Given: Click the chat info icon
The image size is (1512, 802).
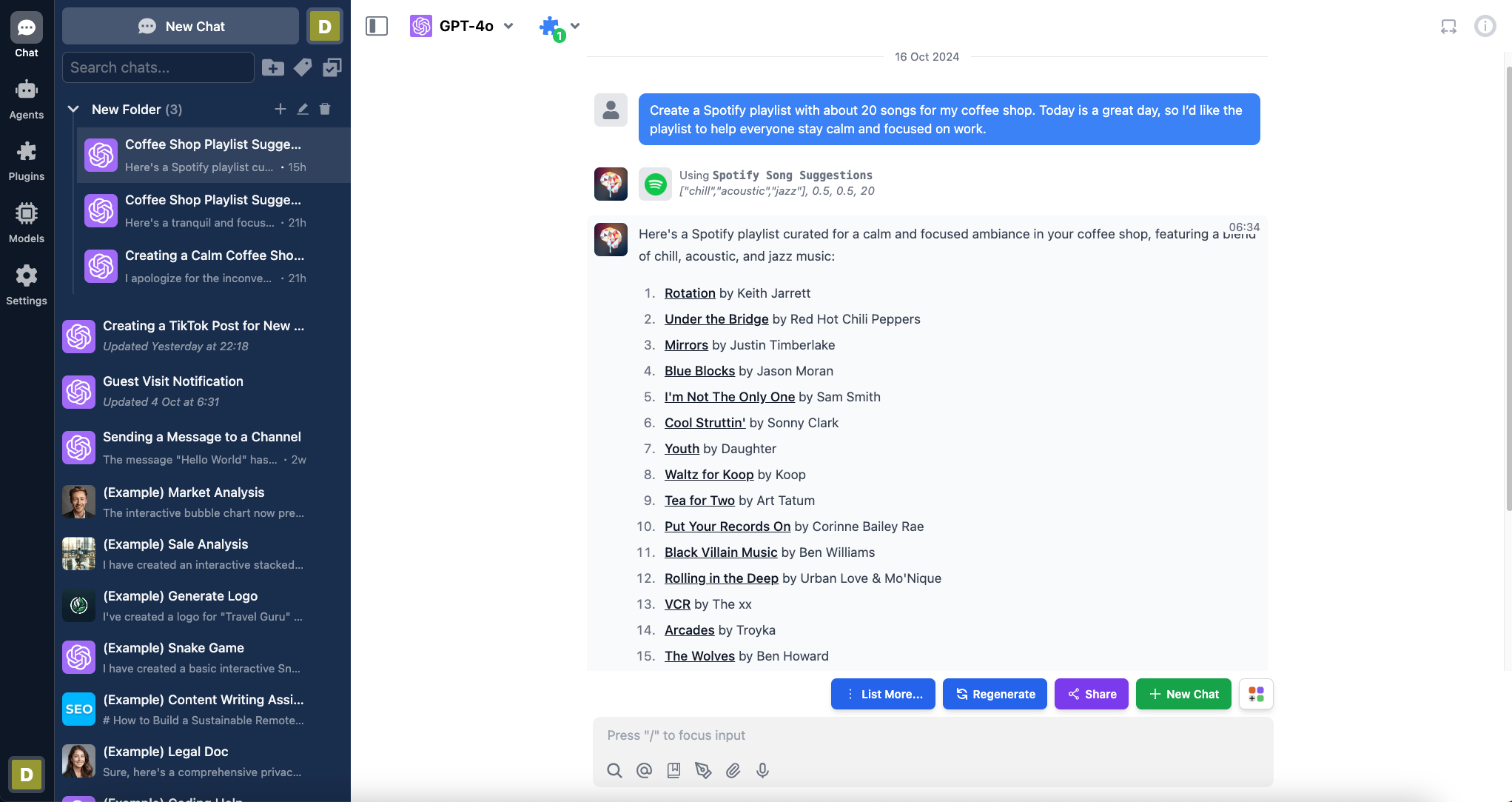Looking at the screenshot, I should [1485, 27].
